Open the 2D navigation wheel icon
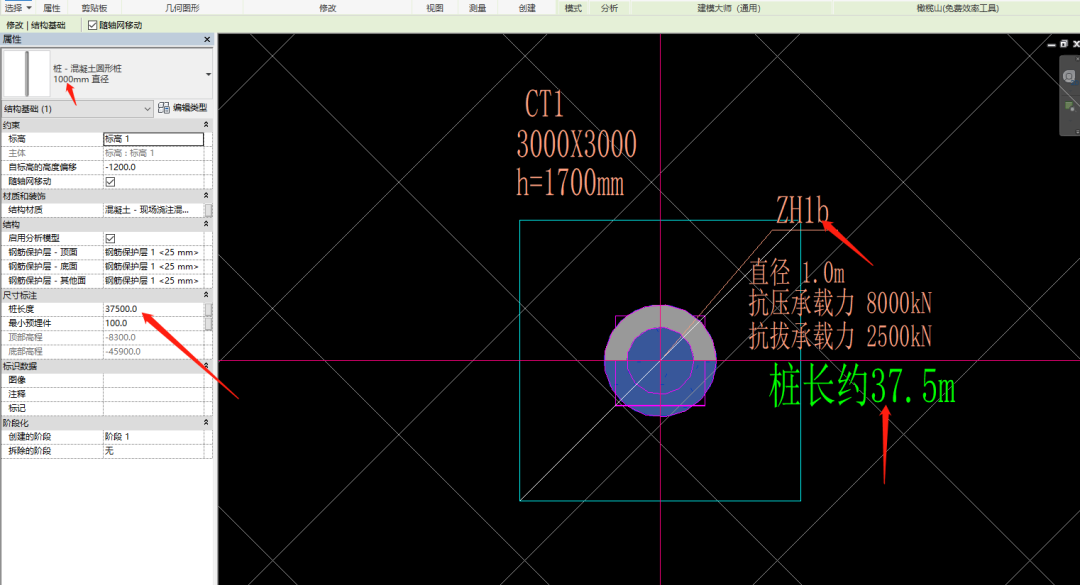This screenshot has width=1080, height=585. click(1069, 76)
